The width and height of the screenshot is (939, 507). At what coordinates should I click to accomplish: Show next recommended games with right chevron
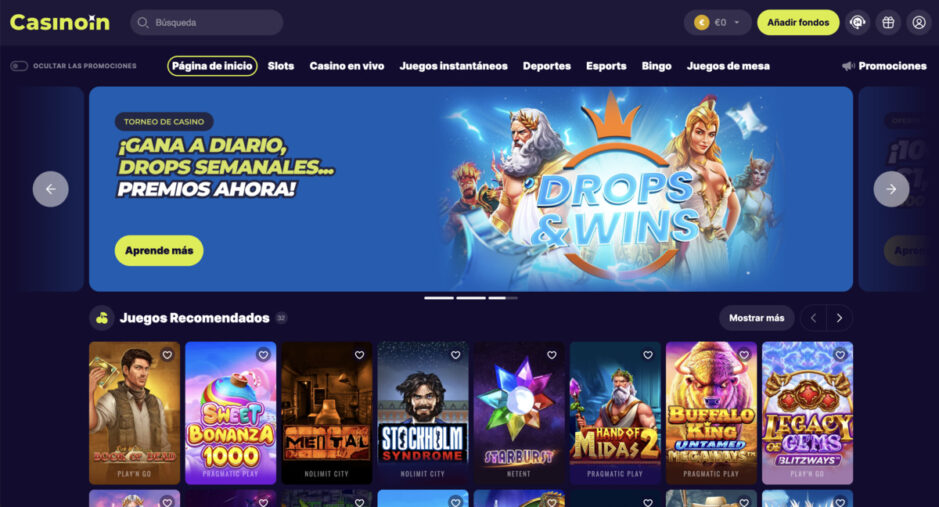pos(840,318)
